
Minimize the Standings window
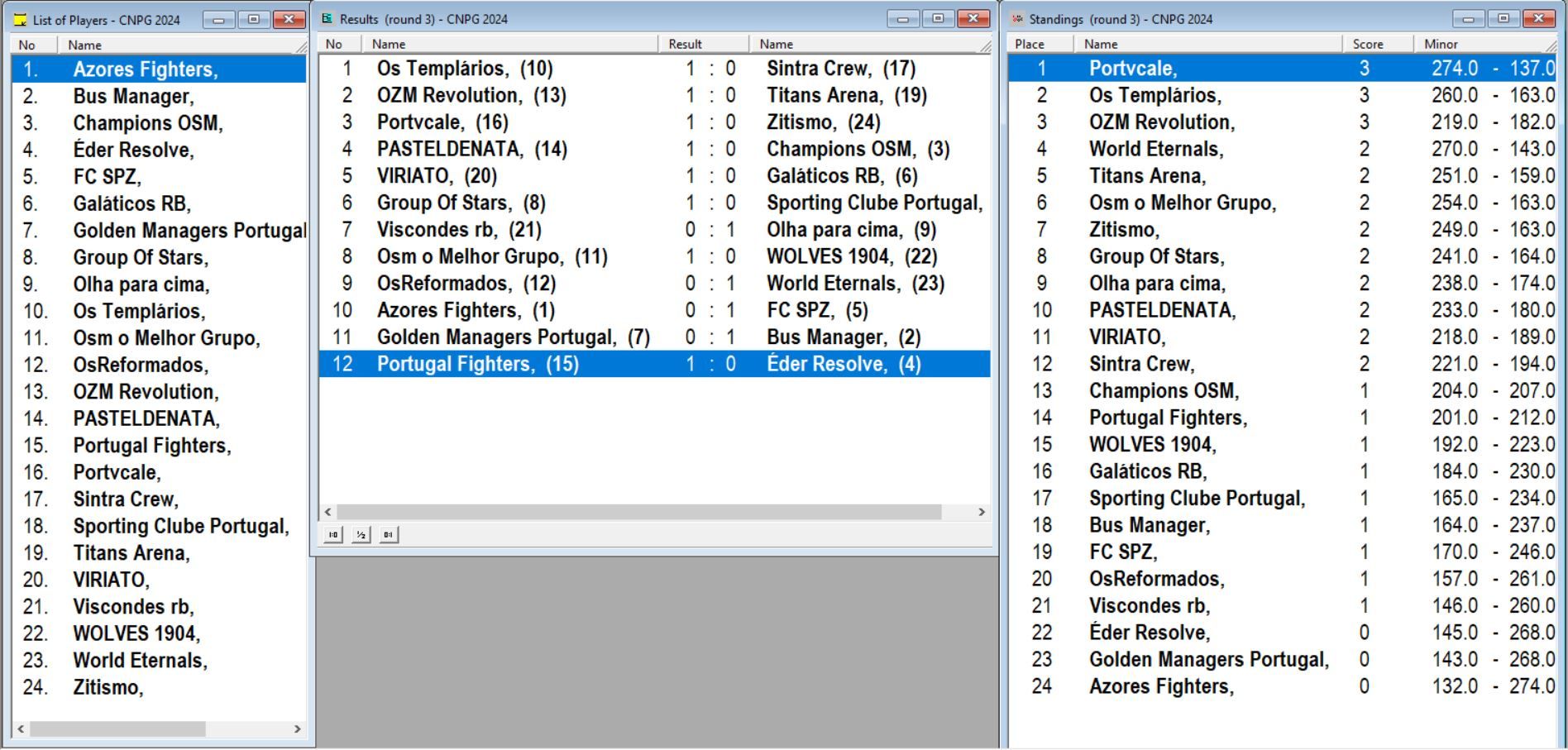coord(1469,18)
